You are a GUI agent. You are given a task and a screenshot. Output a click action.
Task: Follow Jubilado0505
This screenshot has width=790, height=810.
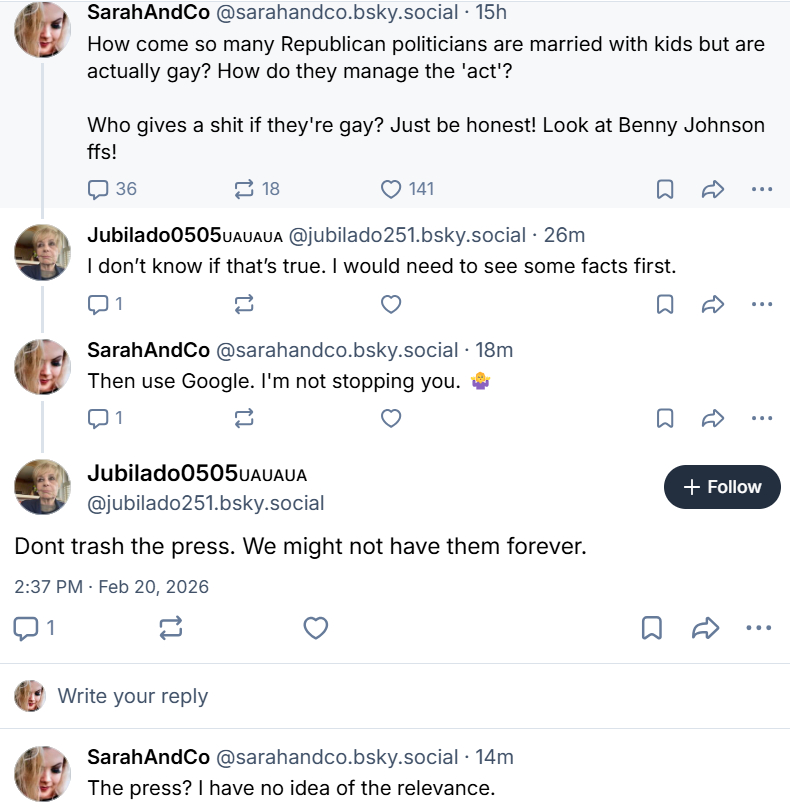click(x=722, y=487)
